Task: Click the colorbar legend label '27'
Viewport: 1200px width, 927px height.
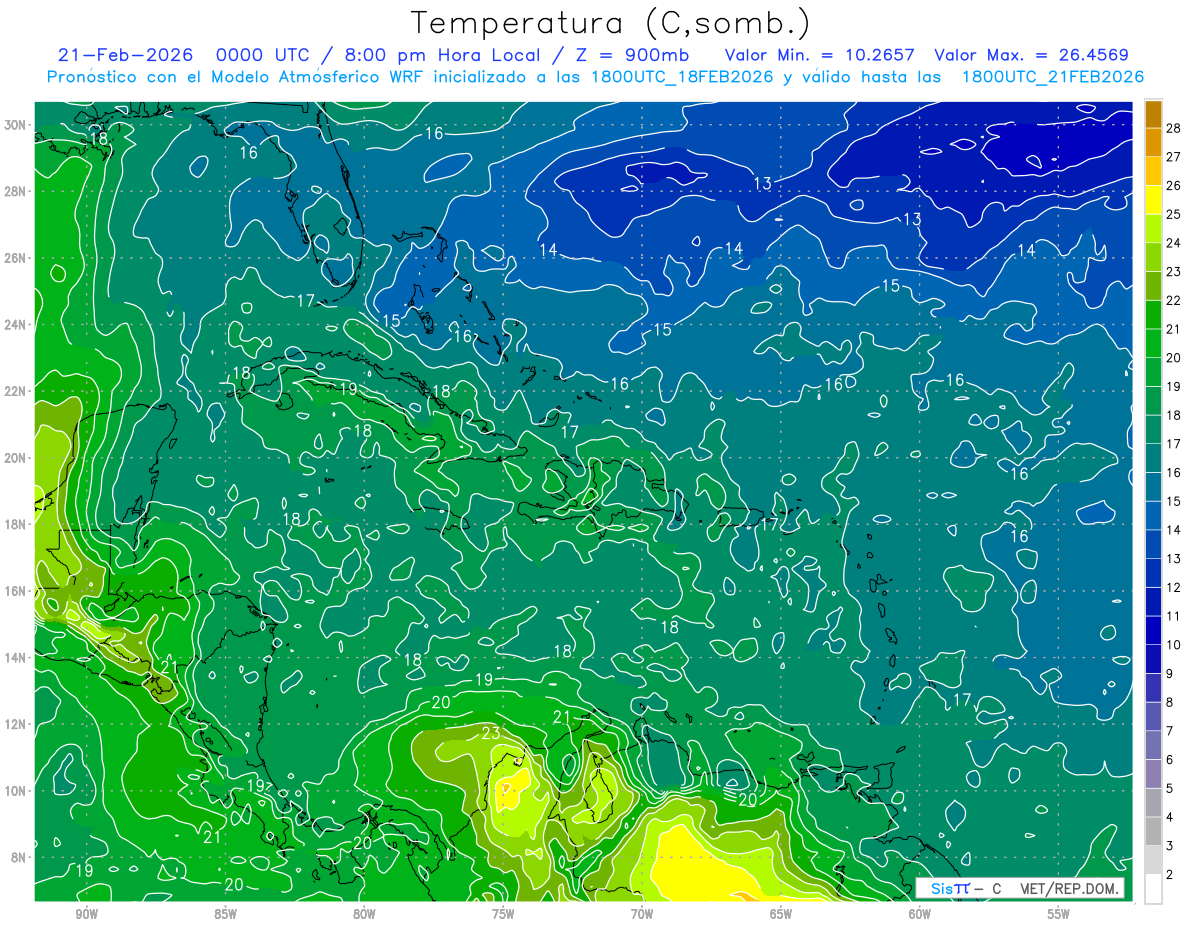Action: coord(1174,157)
